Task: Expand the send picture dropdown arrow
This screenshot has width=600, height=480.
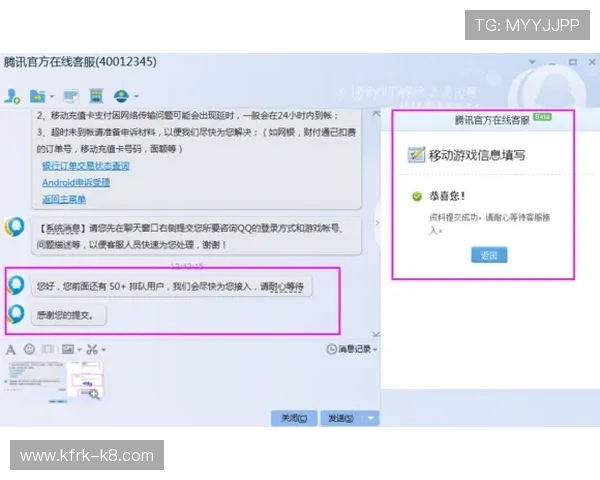Action: (x=79, y=350)
